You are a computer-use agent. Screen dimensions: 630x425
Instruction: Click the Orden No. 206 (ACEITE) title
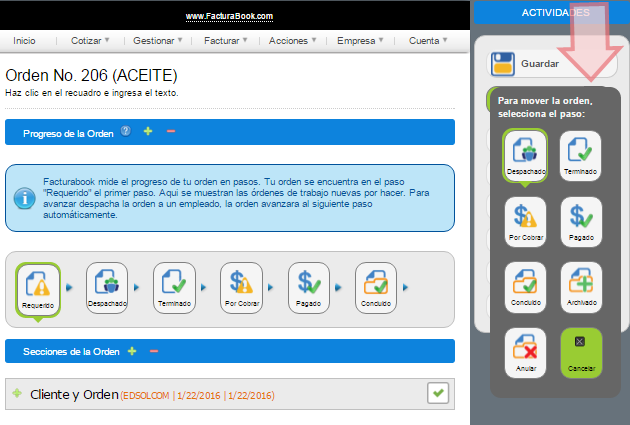point(91,76)
